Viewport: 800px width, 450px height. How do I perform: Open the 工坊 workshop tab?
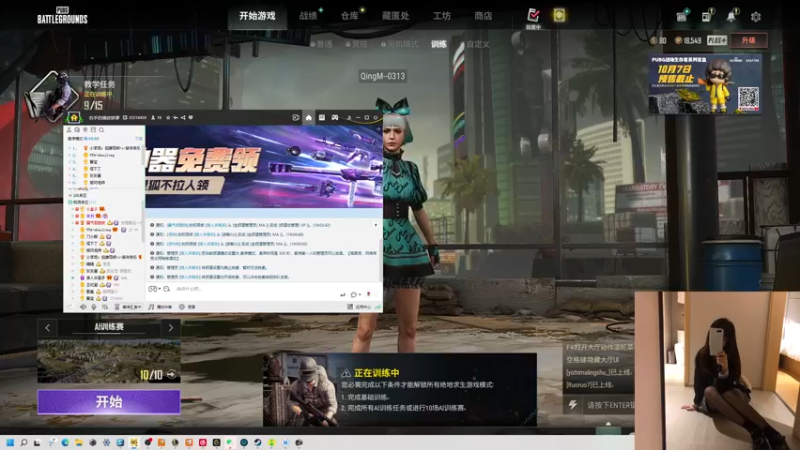442,16
